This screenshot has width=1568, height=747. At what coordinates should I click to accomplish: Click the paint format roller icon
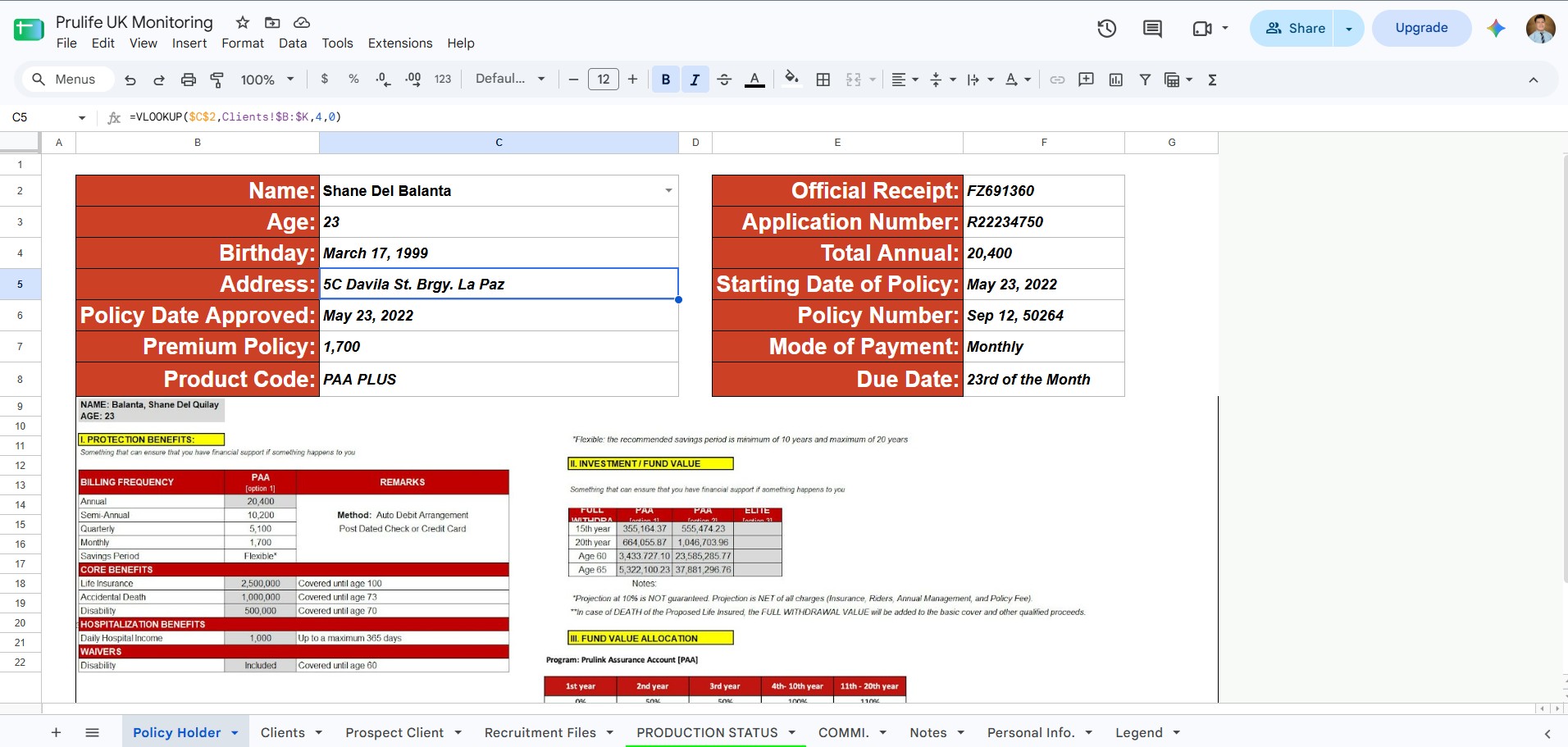point(217,80)
